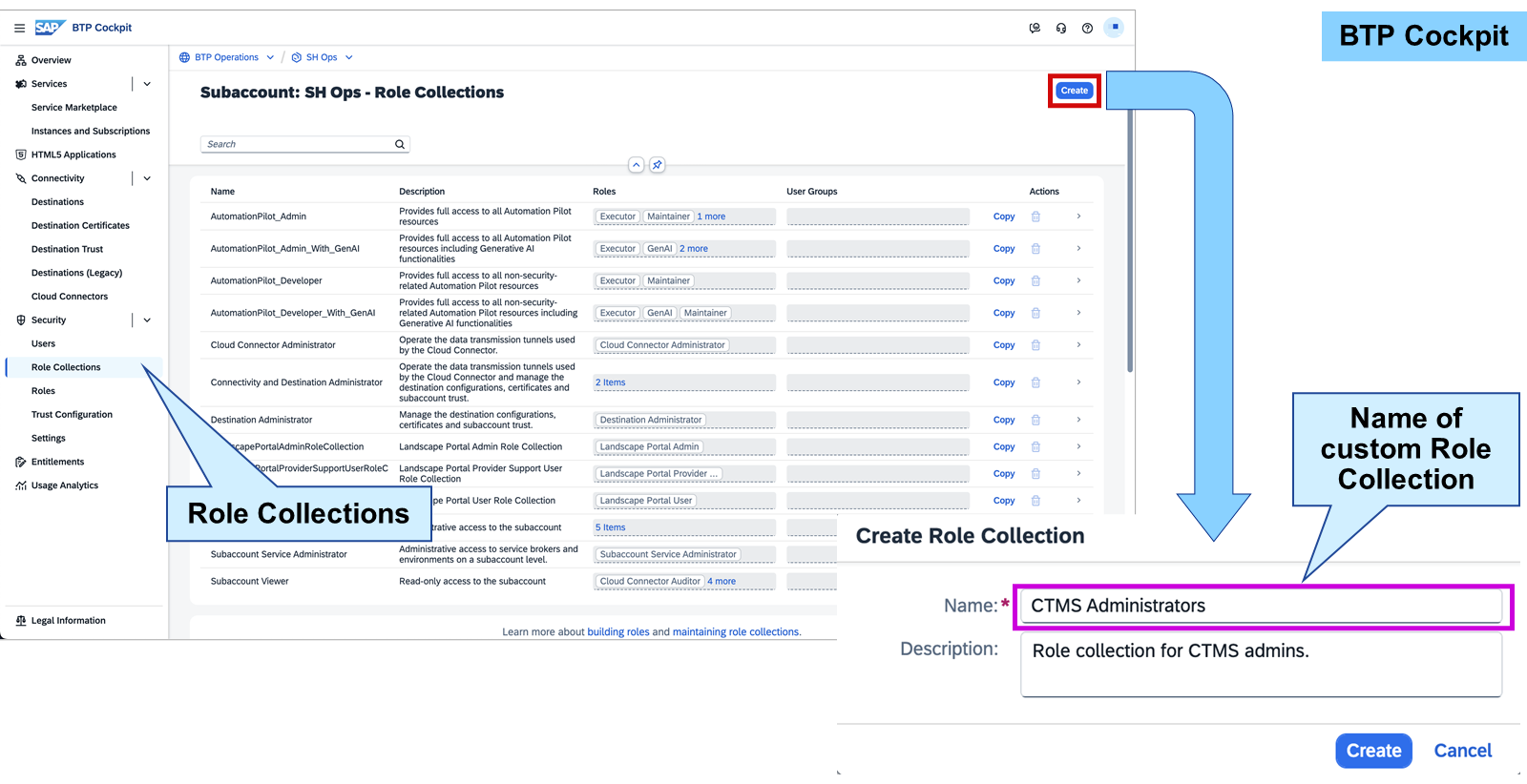This screenshot has height=784, width=1527.
Task: Open the hamburger navigation menu icon
Action: click(x=19, y=28)
